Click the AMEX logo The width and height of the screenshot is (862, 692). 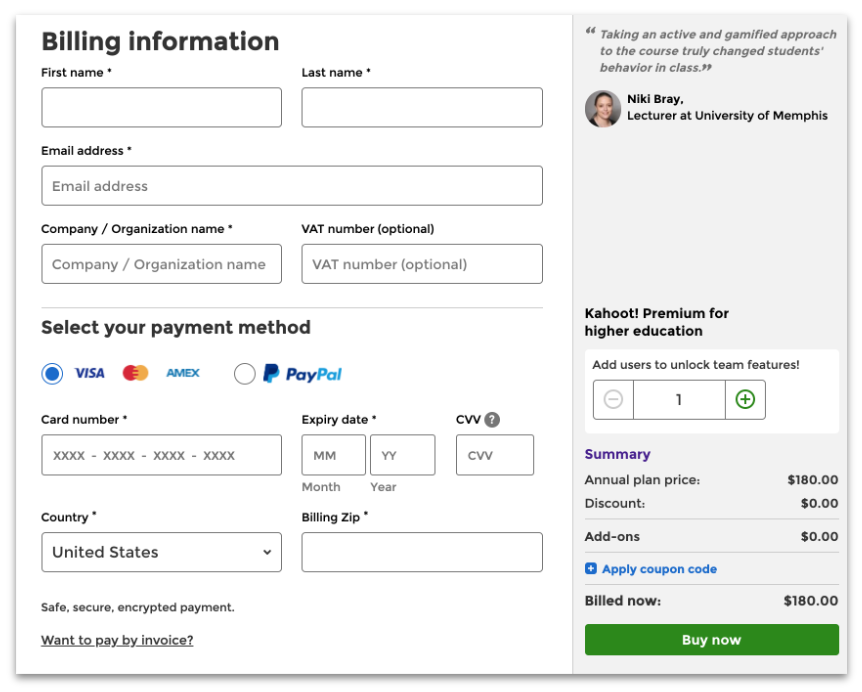click(x=183, y=373)
